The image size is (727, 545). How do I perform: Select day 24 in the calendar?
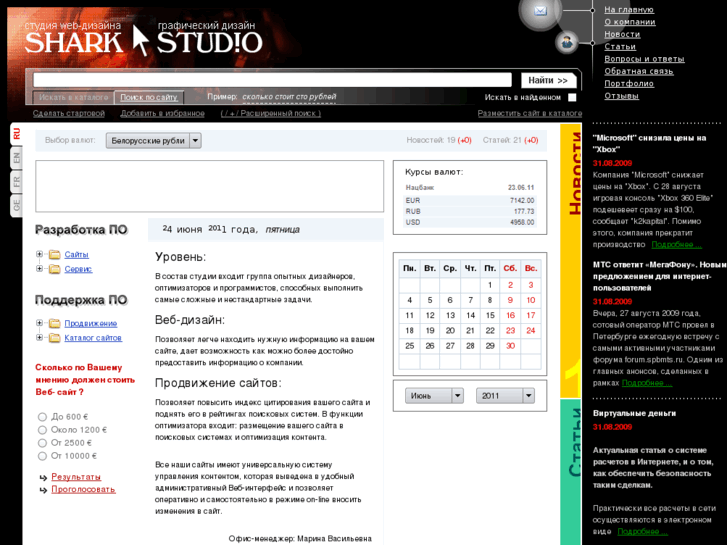pyautogui.click(x=530, y=331)
